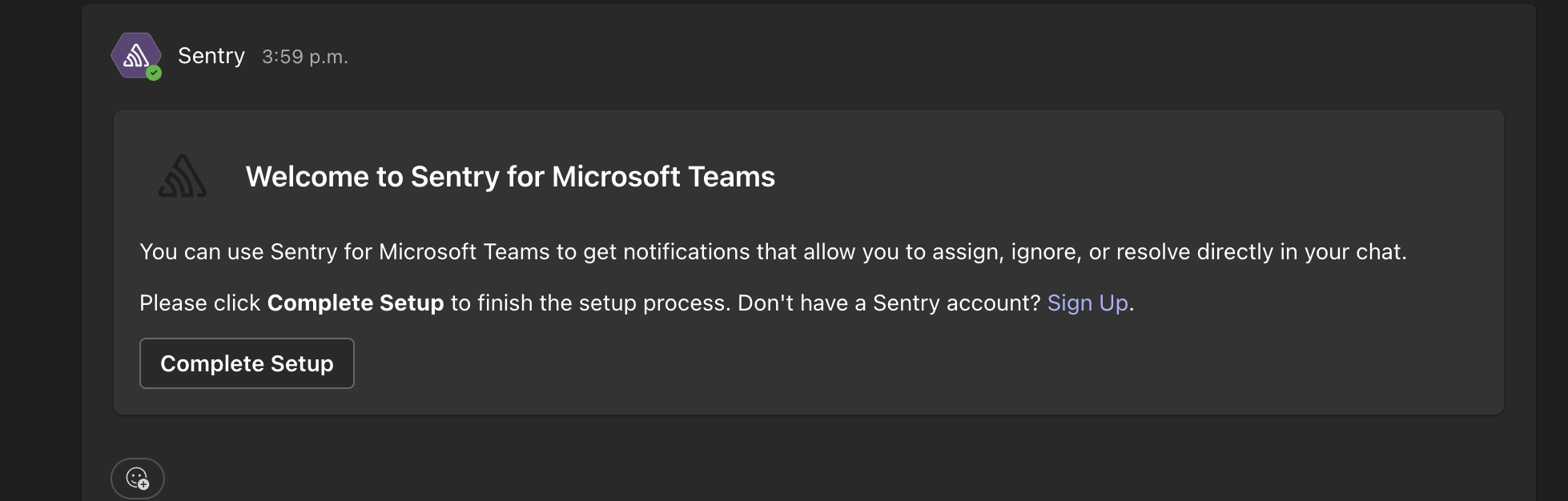Click the Complete Setup button

click(247, 363)
